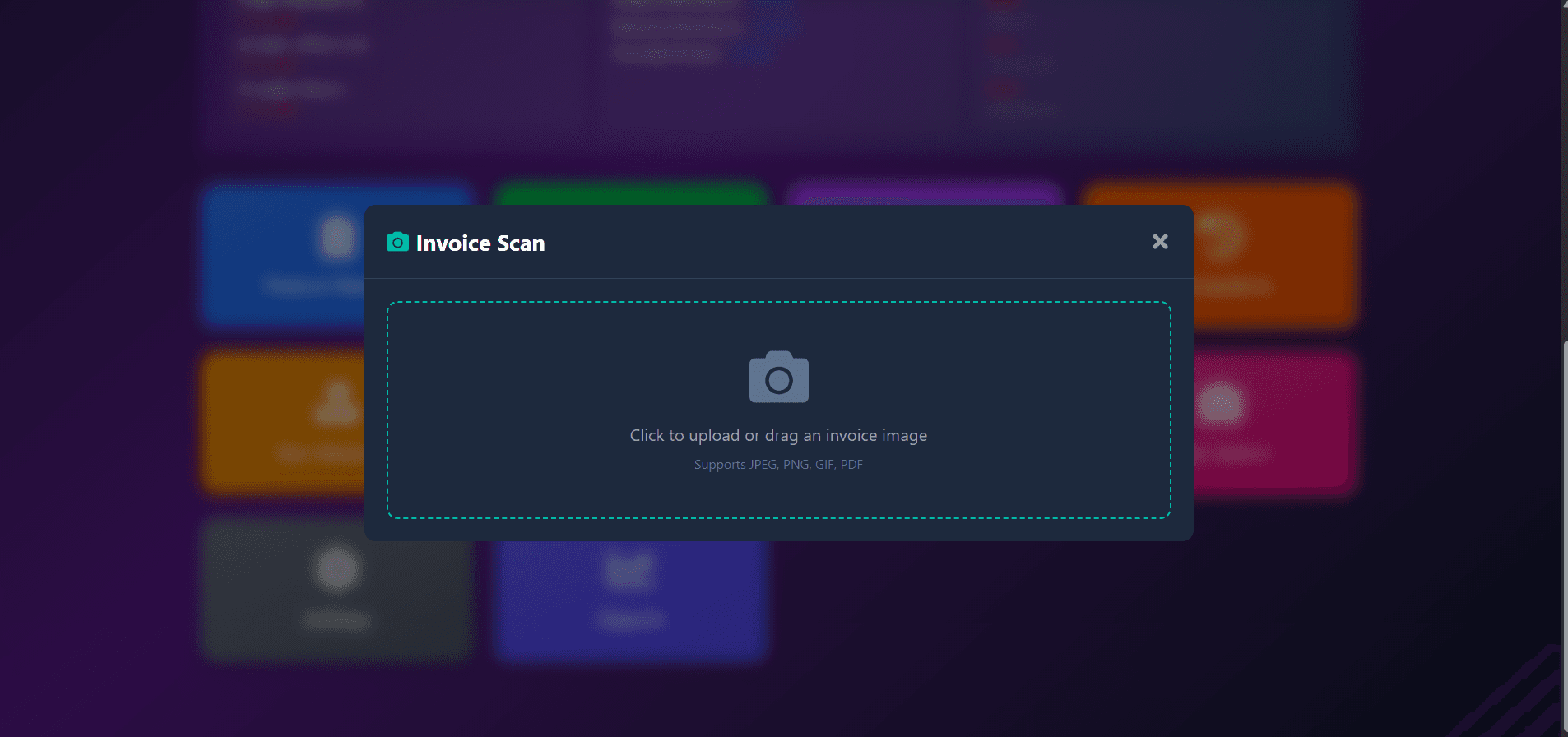Select the large gray camera upload icon

click(779, 378)
